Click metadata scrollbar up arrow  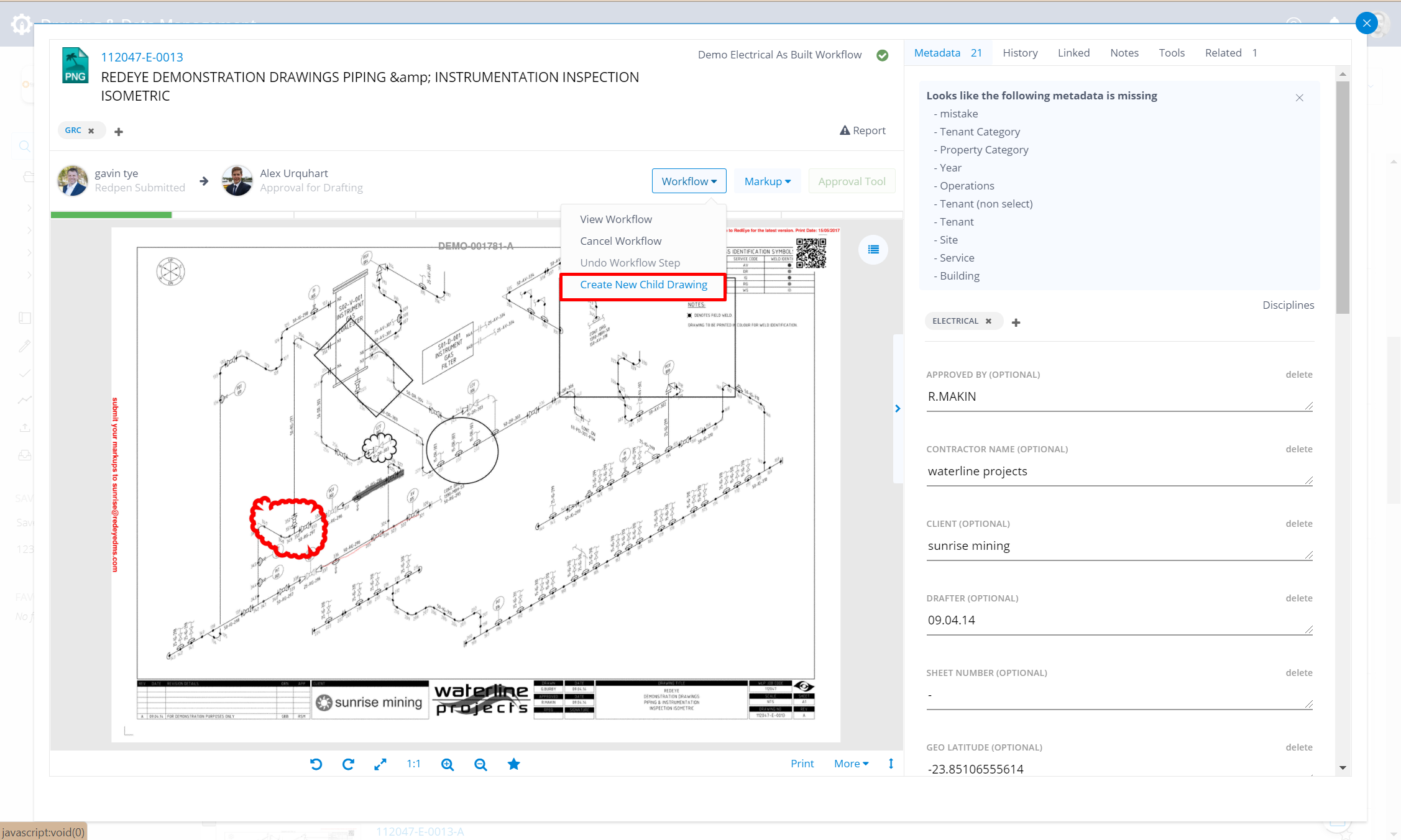pos(1343,74)
